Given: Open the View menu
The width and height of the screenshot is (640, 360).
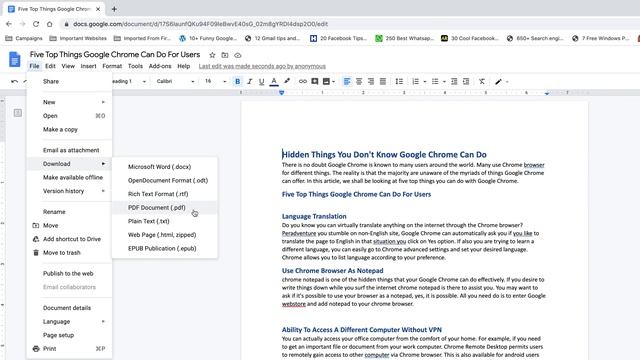Looking at the screenshot, I should 68,66.
